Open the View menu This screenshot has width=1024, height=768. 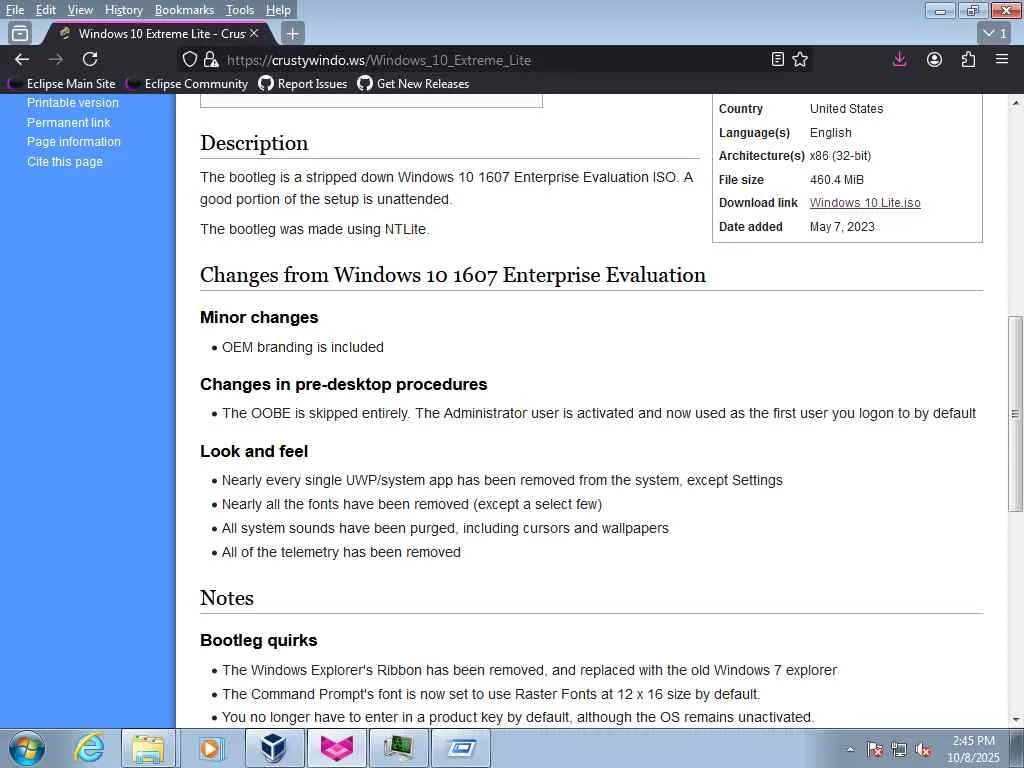[x=80, y=10]
